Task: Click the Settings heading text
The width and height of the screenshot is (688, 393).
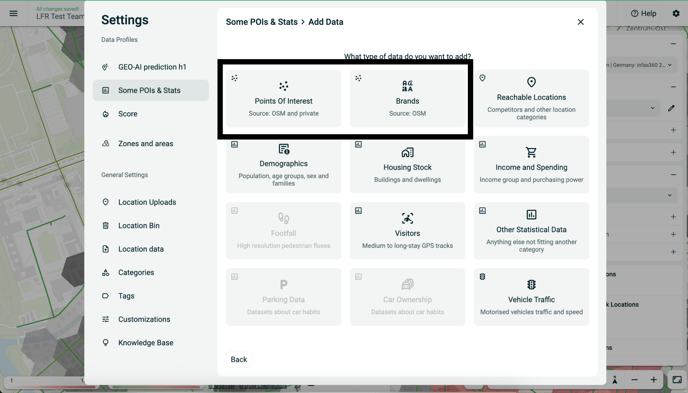Action: pos(125,20)
